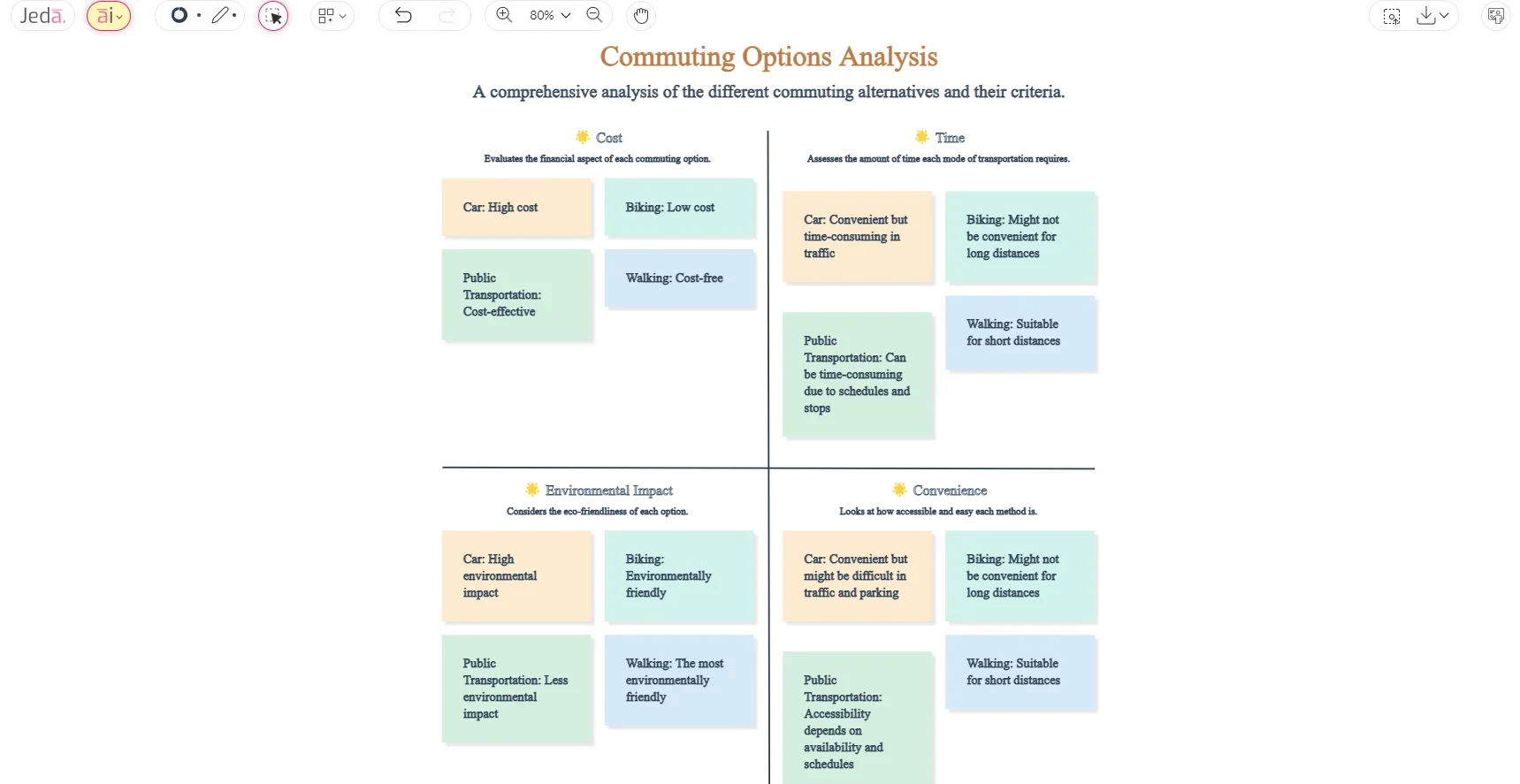
Task: Pick the pen tool color dot
Action: click(235, 15)
